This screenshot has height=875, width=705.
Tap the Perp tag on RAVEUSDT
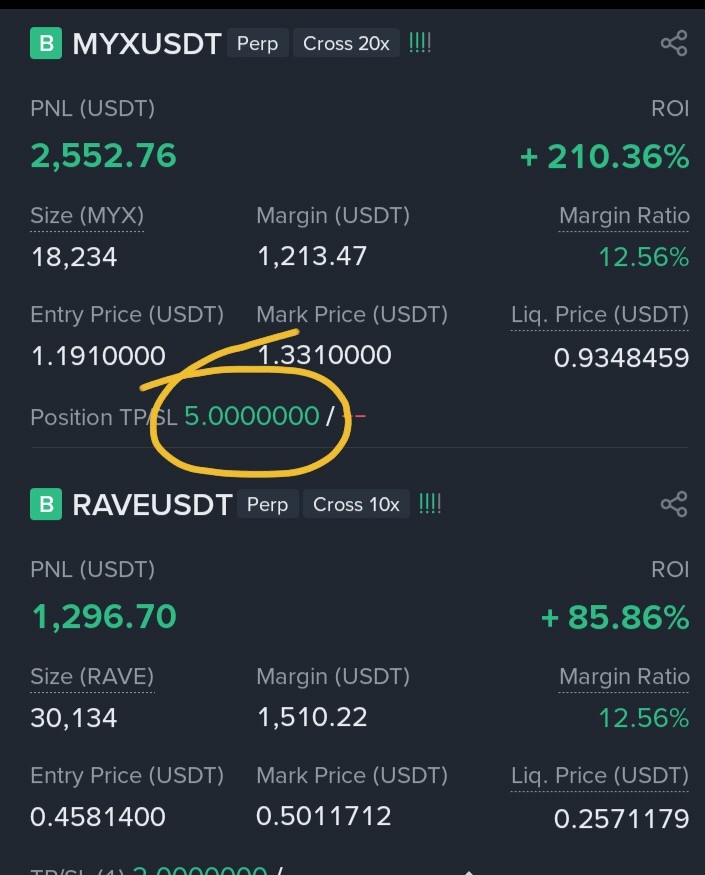267,504
